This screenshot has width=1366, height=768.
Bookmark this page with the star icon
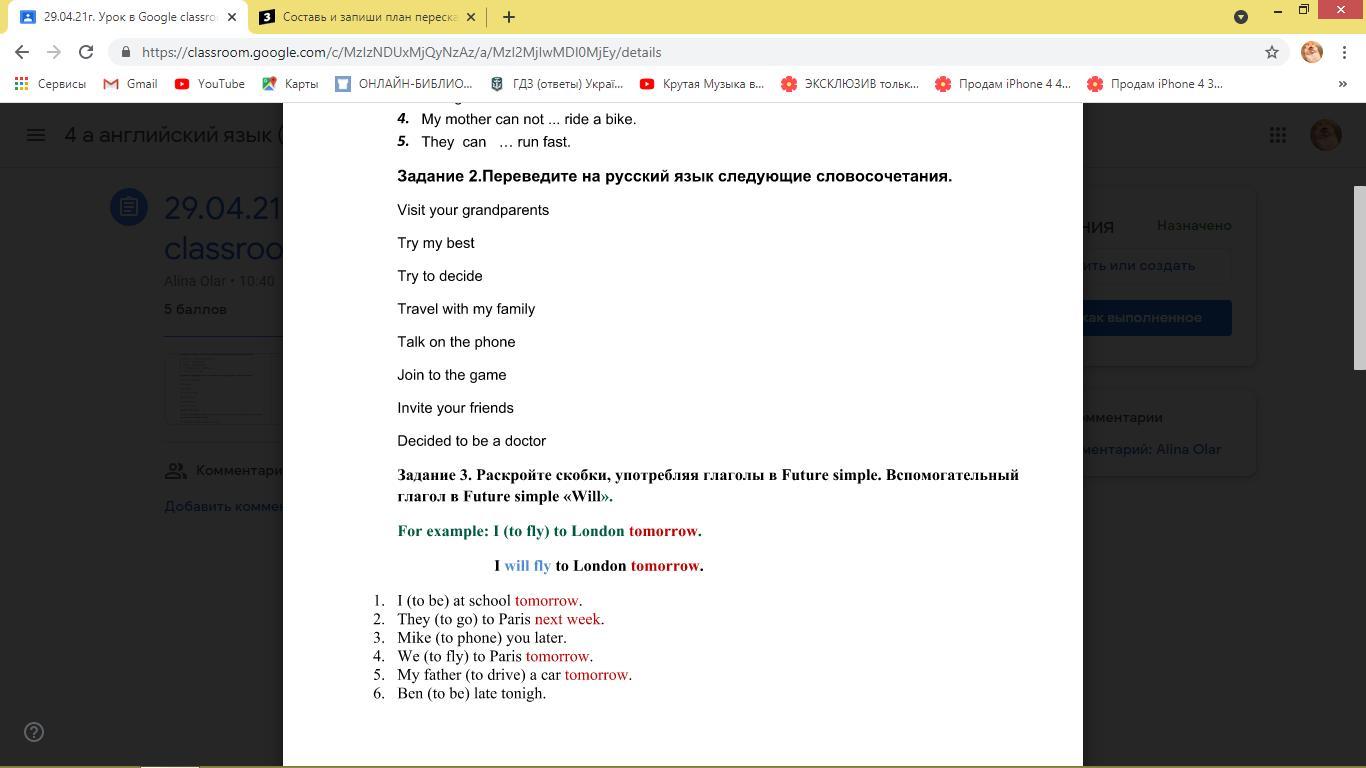click(1272, 52)
